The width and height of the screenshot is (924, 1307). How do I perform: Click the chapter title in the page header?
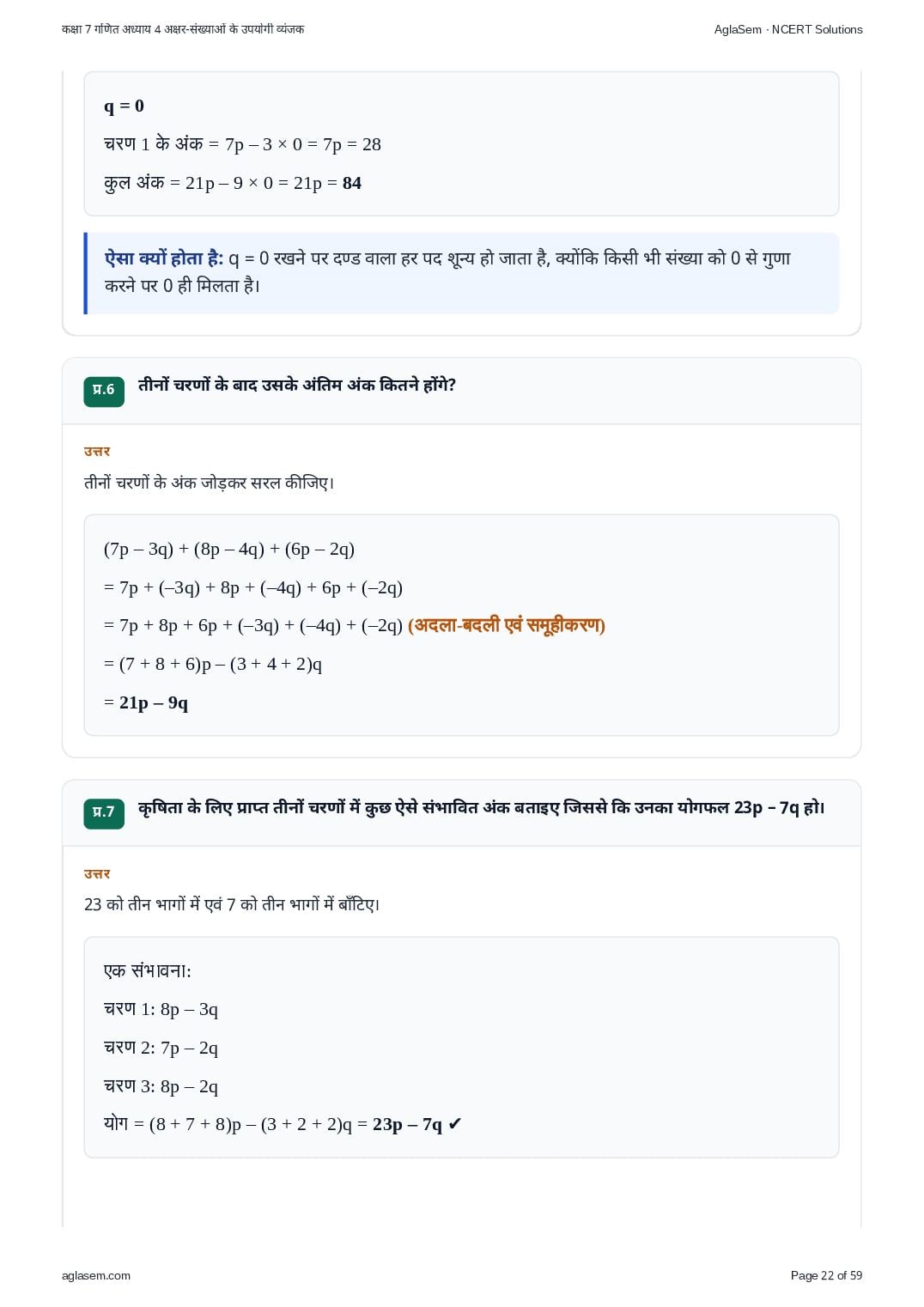coord(183,29)
